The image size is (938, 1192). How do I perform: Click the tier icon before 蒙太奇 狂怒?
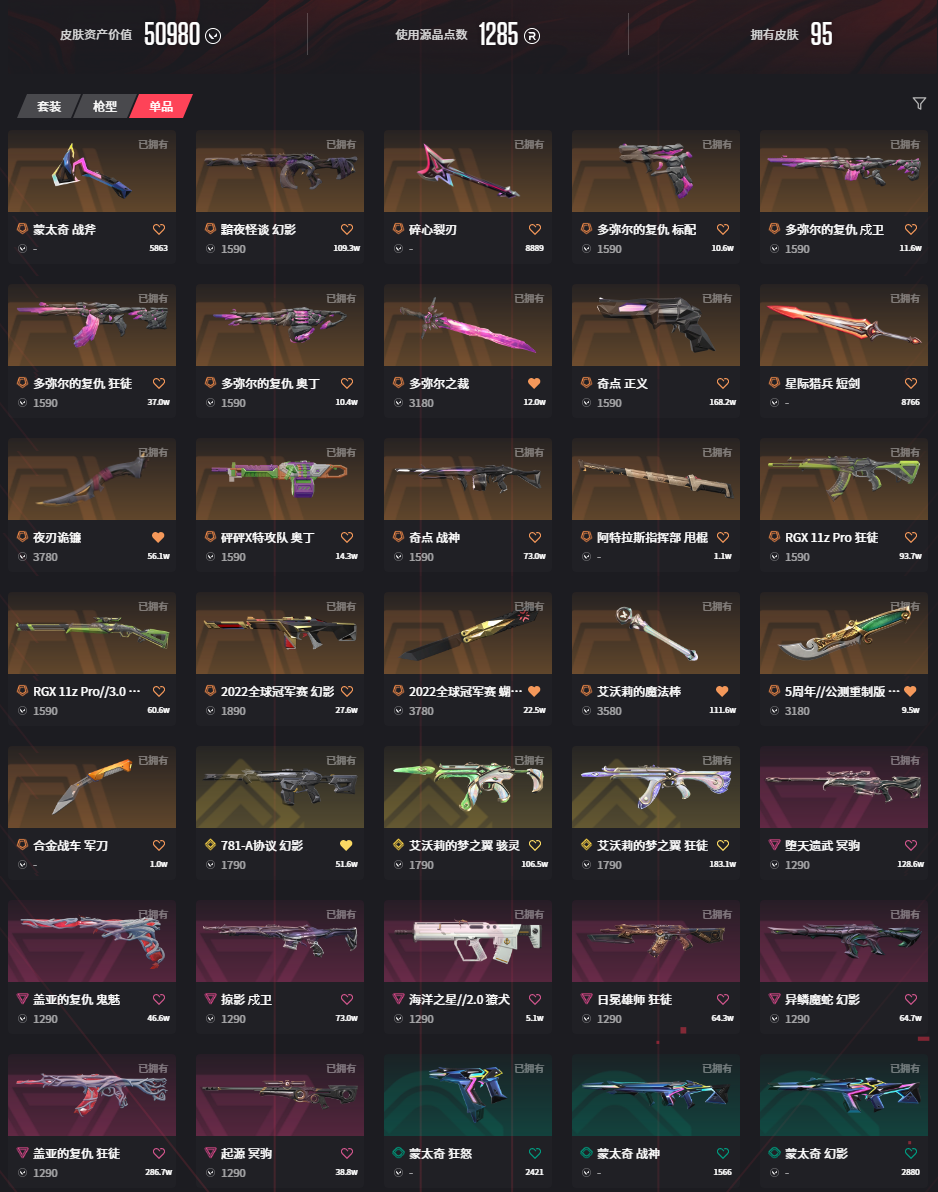(398, 1152)
